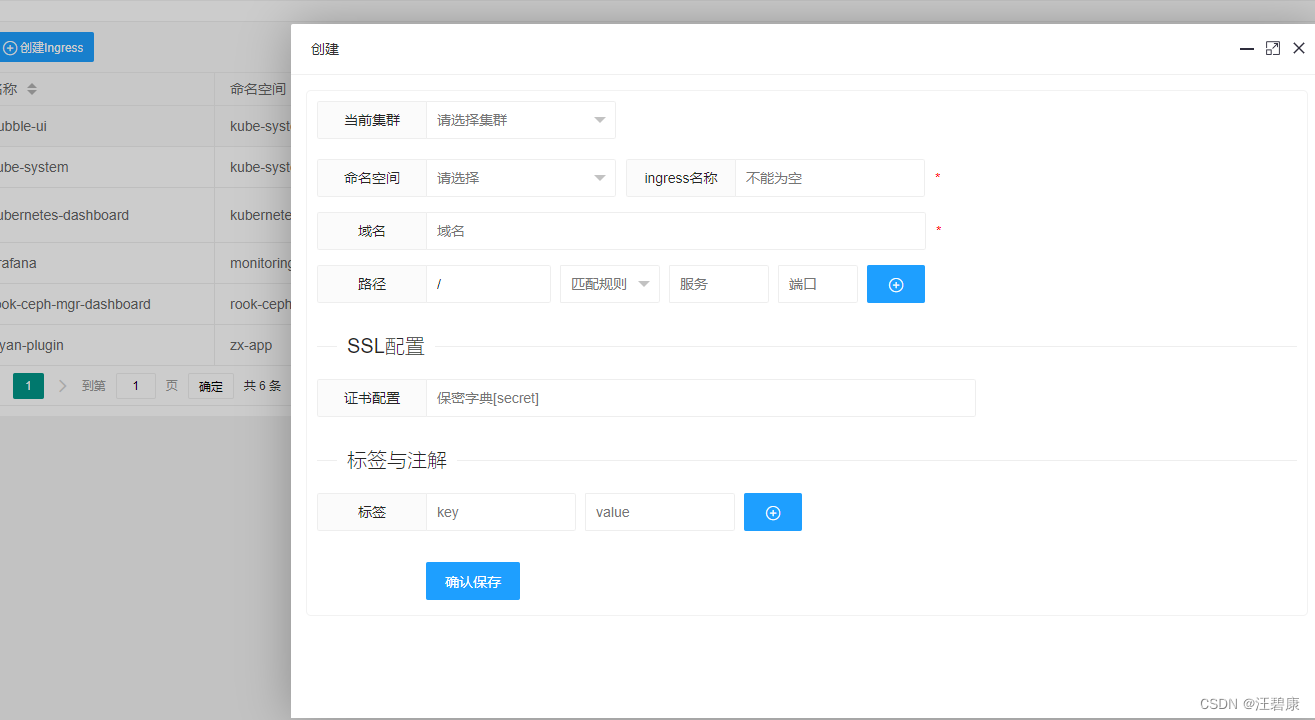Click the 服务 input field
Image resolution: width=1315 pixels, height=720 pixels.
(718, 284)
